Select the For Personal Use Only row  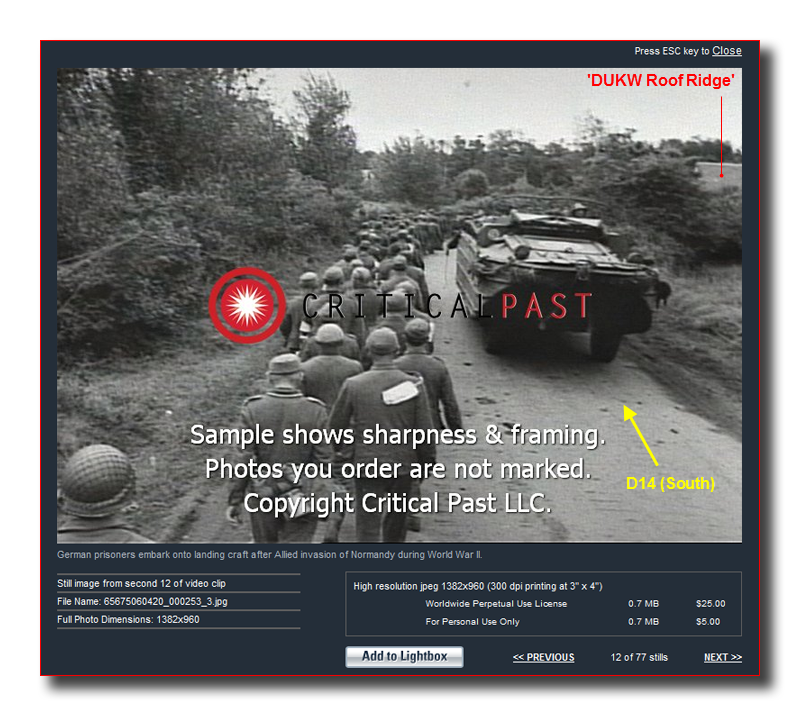(x=572, y=622)
